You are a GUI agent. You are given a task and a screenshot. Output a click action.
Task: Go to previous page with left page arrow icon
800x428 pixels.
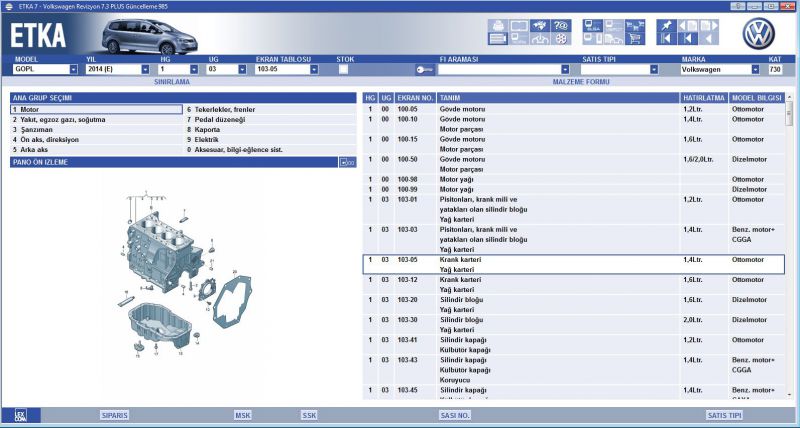click(x=687, y=26)
